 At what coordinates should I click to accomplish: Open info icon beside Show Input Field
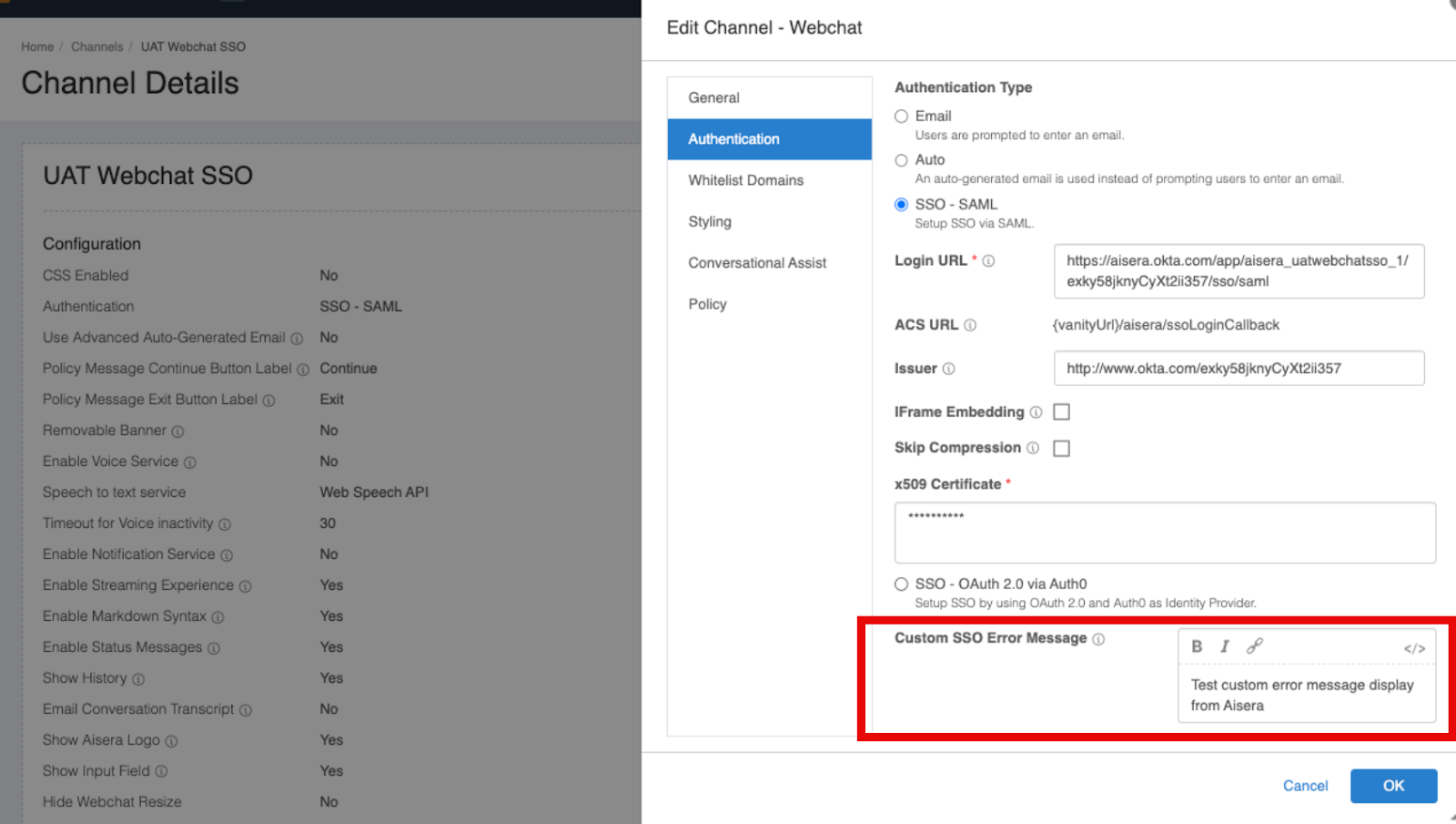[161, 772]
